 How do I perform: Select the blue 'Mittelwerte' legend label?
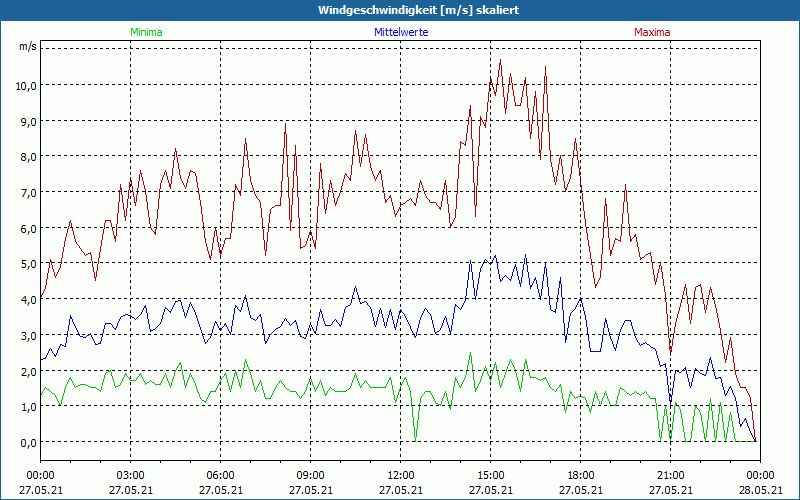401,32
